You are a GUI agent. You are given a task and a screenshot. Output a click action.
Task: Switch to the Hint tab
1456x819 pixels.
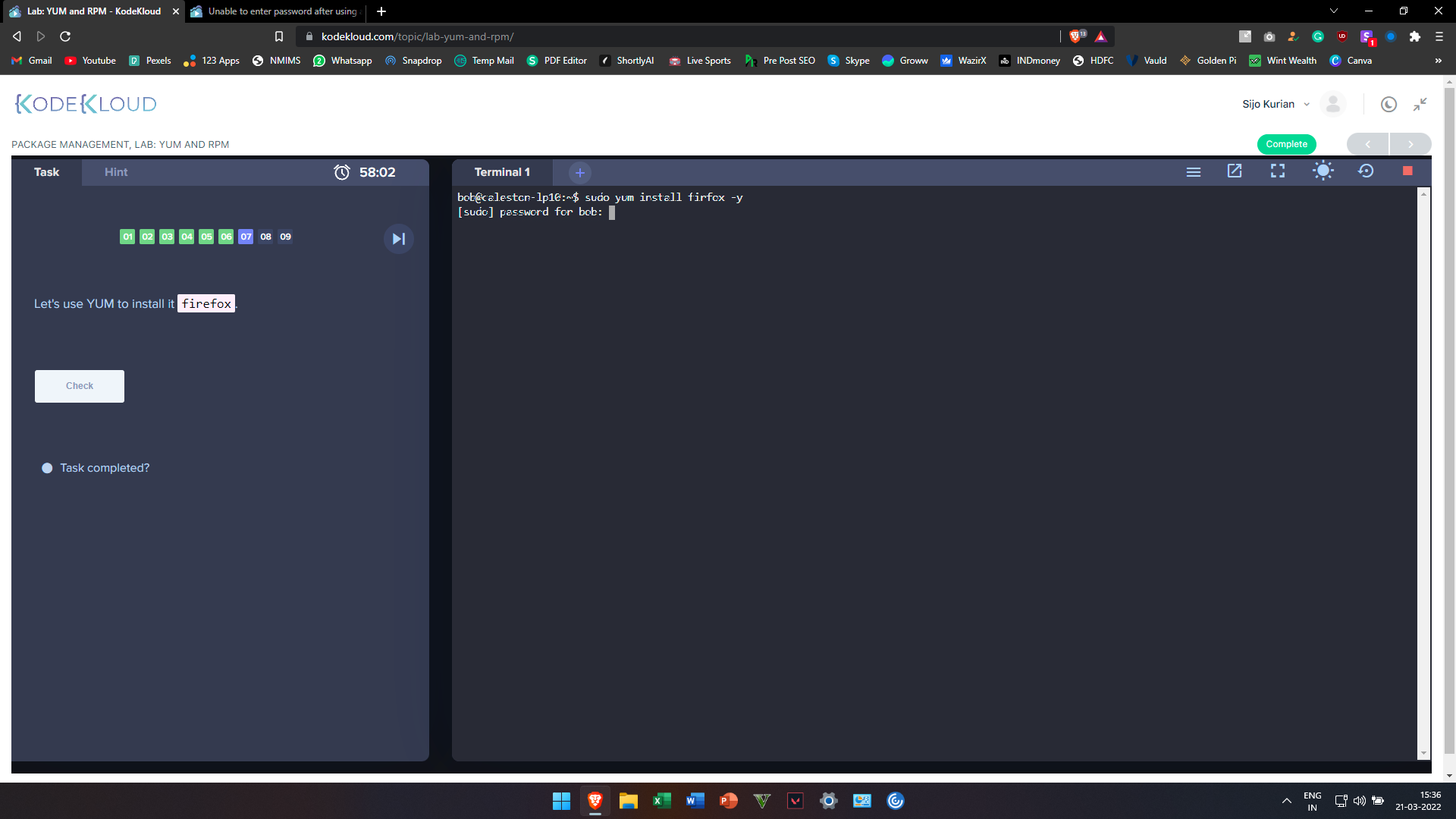[115, 172]
